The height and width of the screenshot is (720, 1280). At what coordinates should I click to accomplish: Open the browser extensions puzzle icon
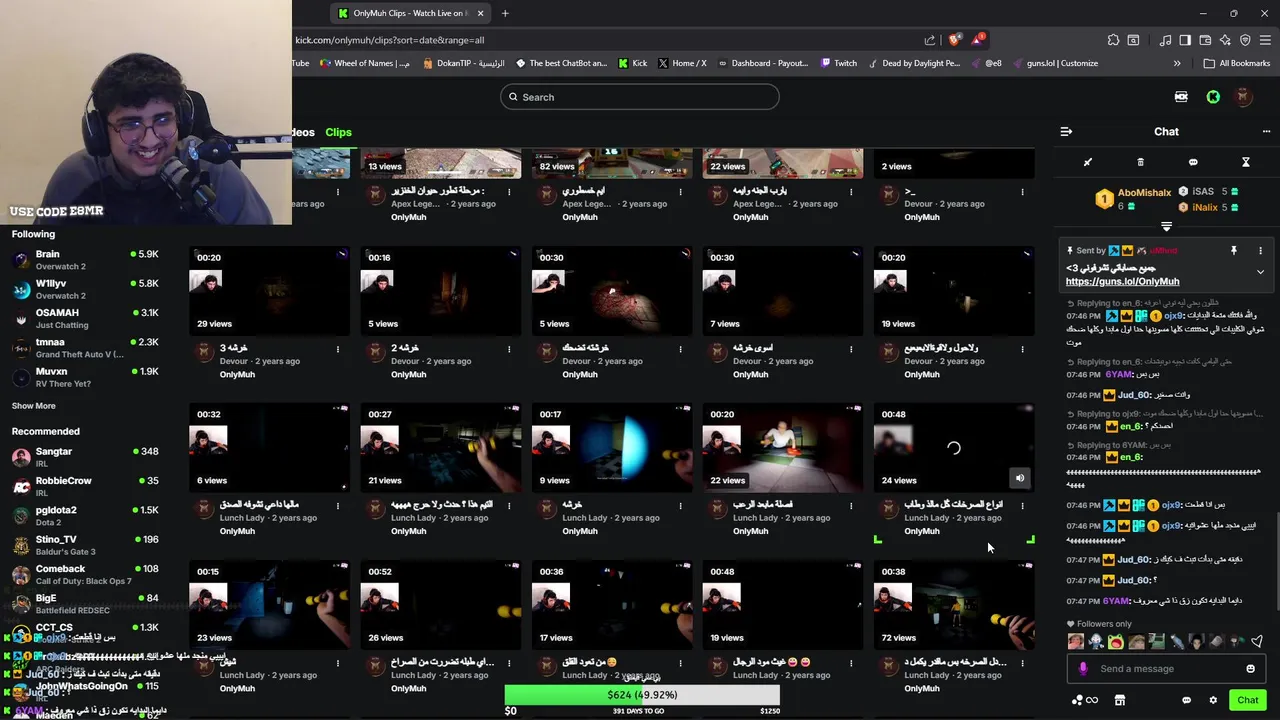coord(1113,40)
